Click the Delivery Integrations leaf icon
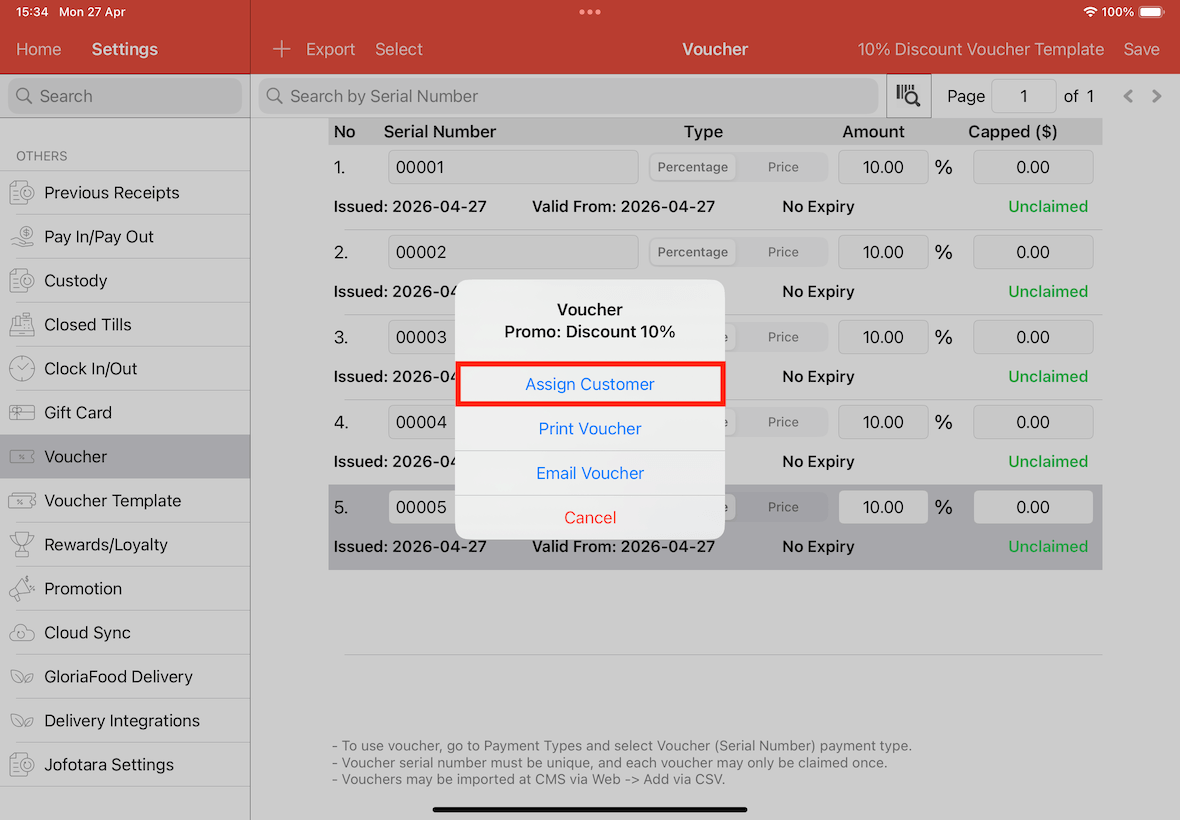The height and width of the screenshot is (820, 1180). [x=22, y=721]
